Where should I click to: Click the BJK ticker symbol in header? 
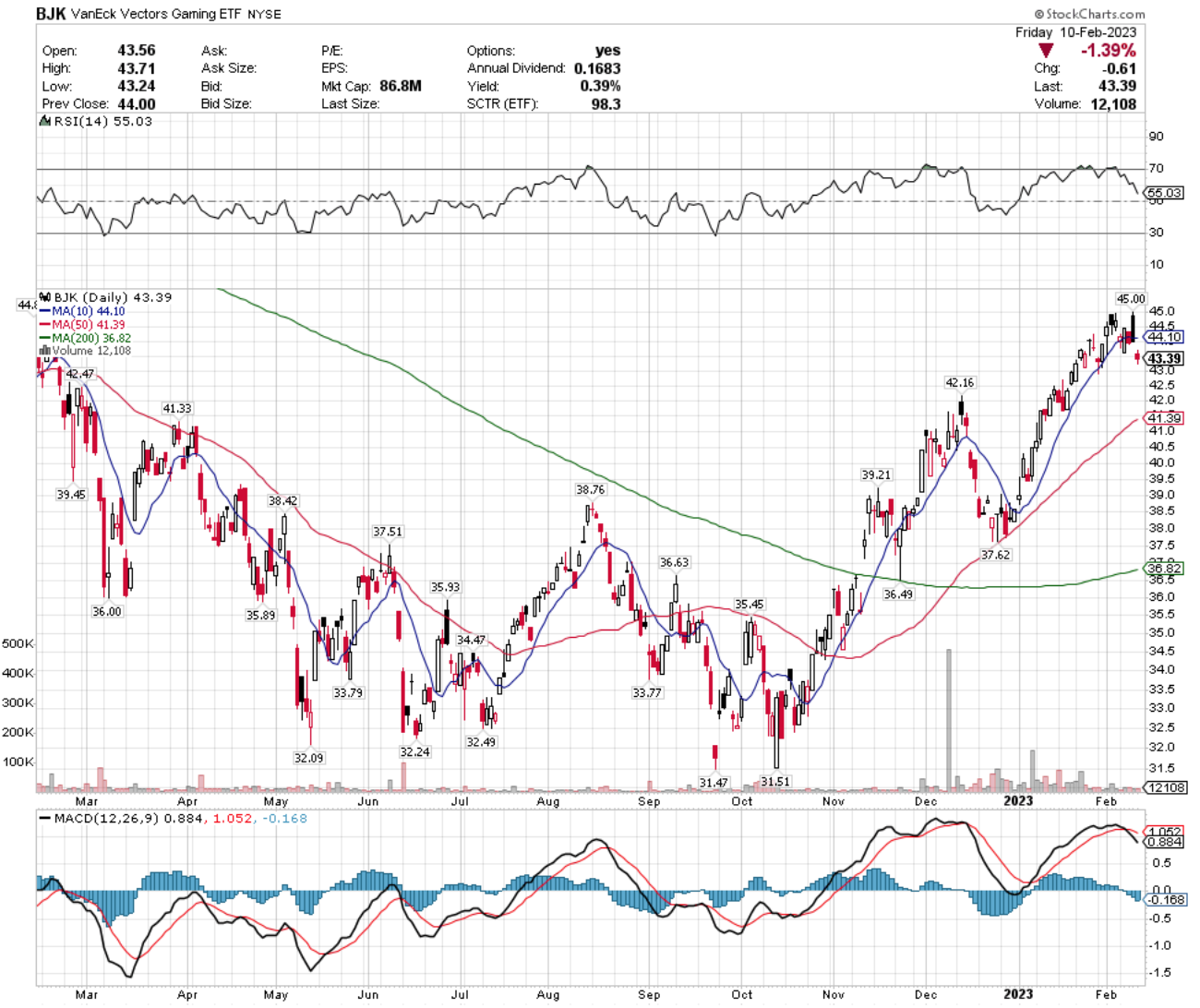51,14
